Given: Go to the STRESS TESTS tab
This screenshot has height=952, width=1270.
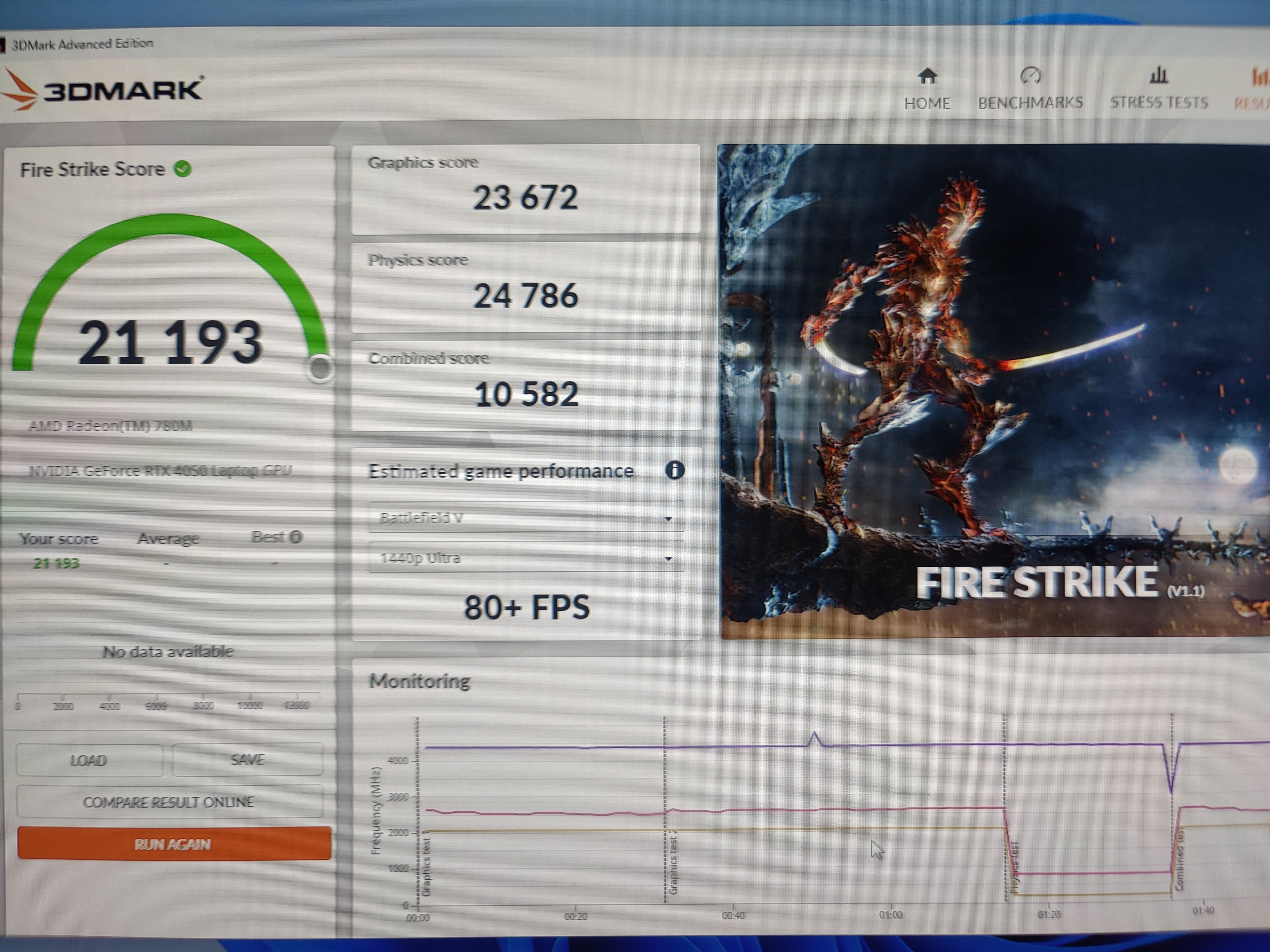Looking at the screenshot, I should point(1158,103).
